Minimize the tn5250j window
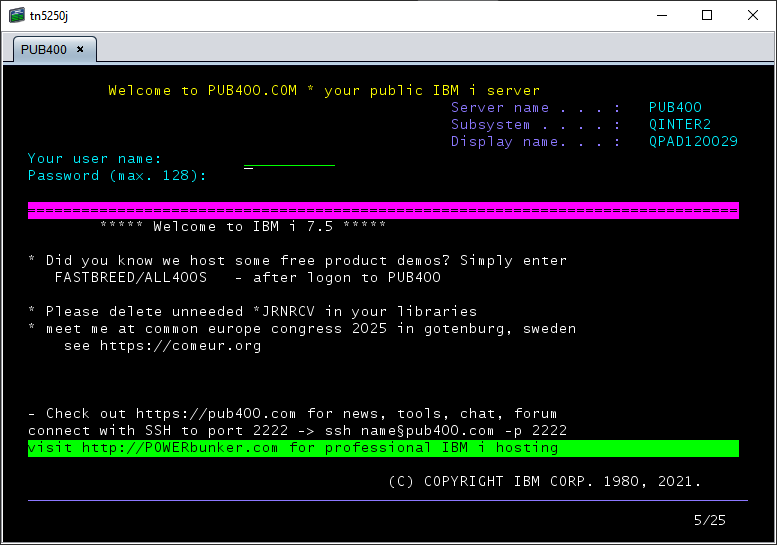 (x=662, y=15)
